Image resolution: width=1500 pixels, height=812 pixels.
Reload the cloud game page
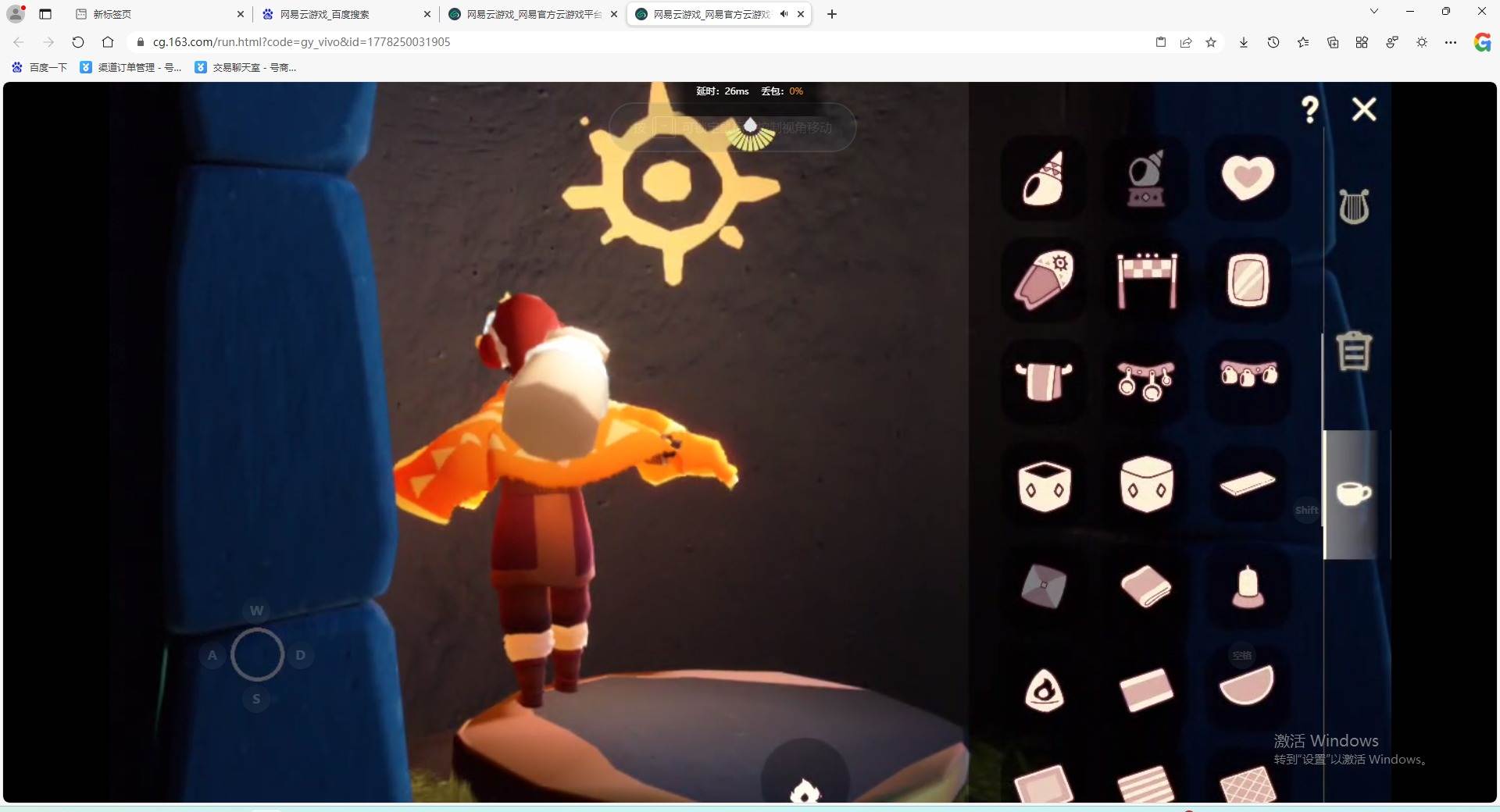pos(78,42)
